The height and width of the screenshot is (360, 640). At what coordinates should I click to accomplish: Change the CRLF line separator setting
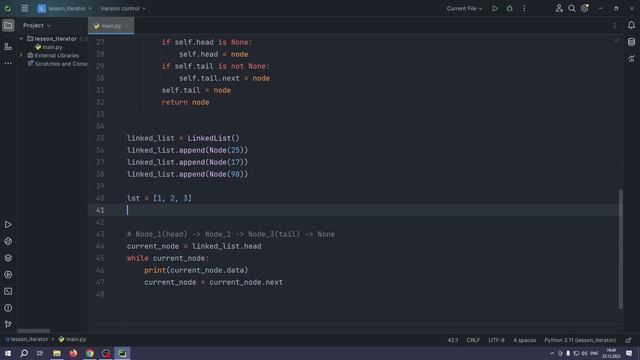473,340
